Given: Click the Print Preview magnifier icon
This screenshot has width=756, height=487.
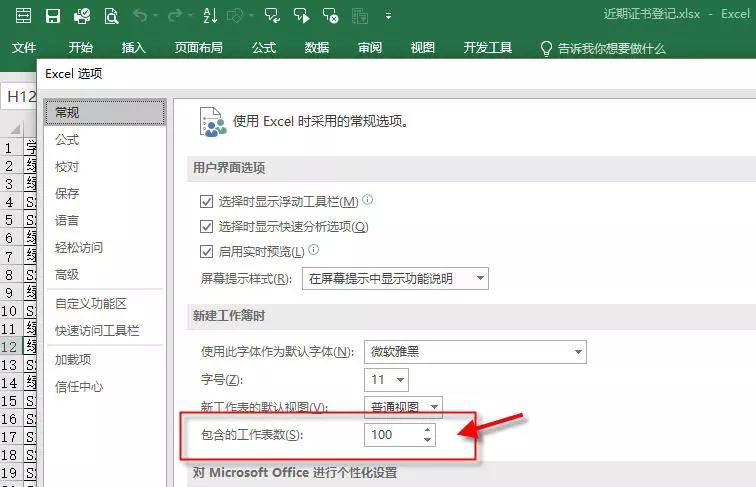Looking at the screenshot, I should pyautogui.click(x=111, y=16).
